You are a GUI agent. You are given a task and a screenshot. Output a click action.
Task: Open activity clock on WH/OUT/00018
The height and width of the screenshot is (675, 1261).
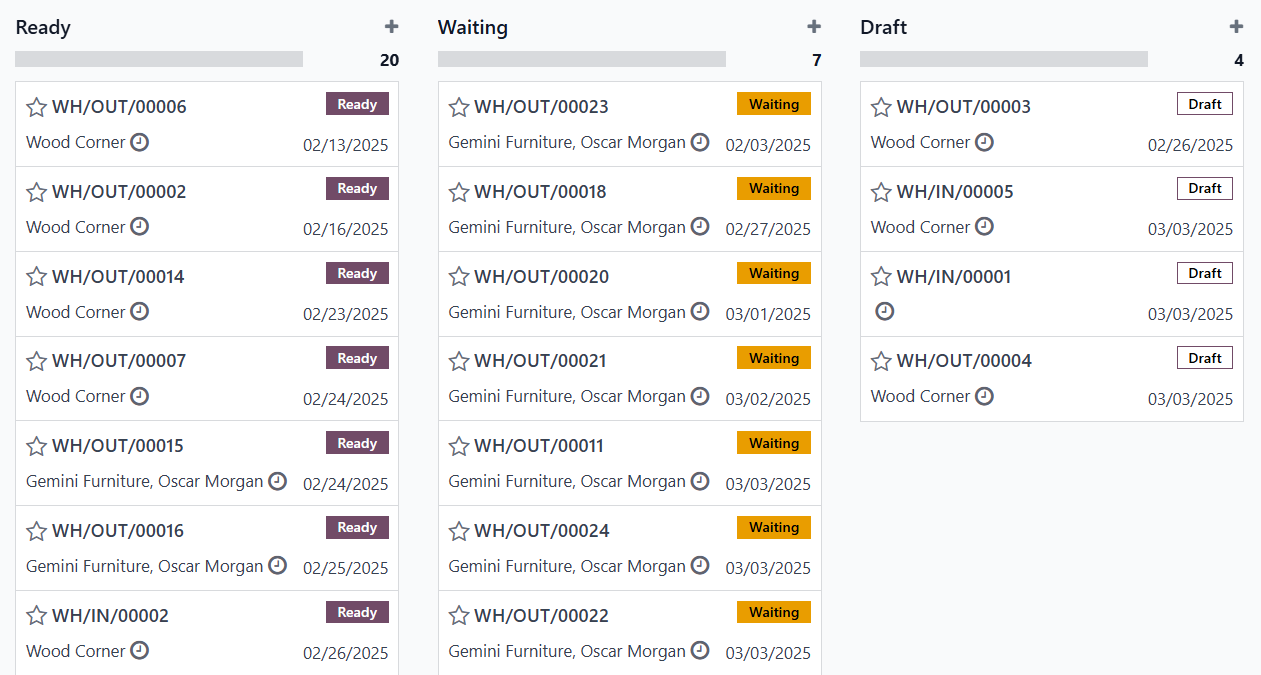click(x=700, y=227)
